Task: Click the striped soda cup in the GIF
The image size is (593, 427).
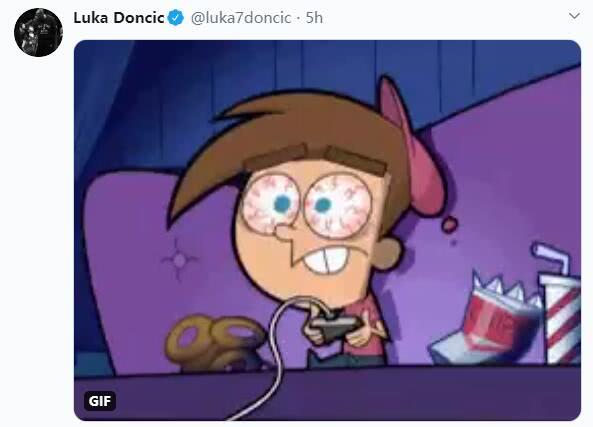Action: [x=560, y=320]
